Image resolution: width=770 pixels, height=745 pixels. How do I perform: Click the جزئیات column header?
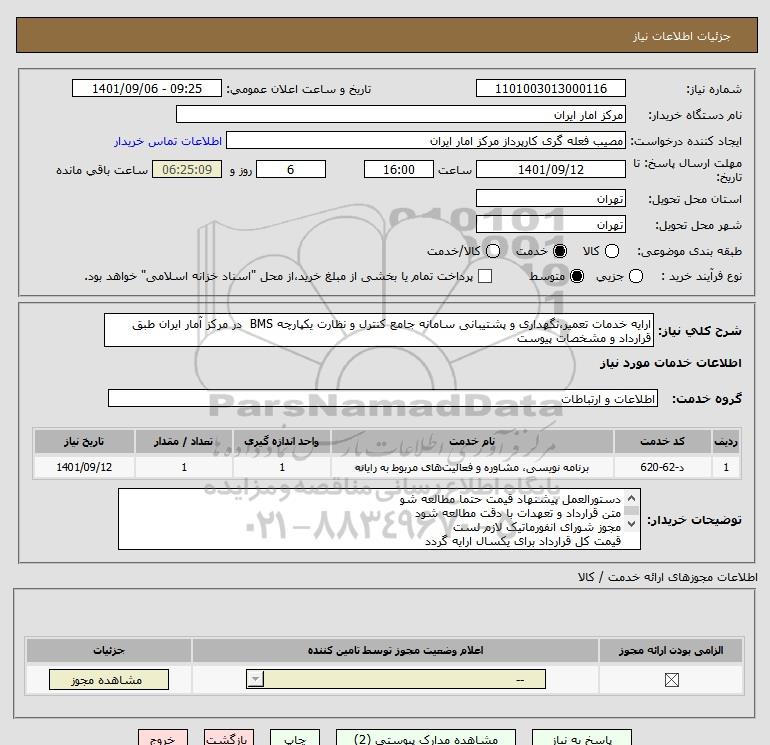click(x=109, y=650)
